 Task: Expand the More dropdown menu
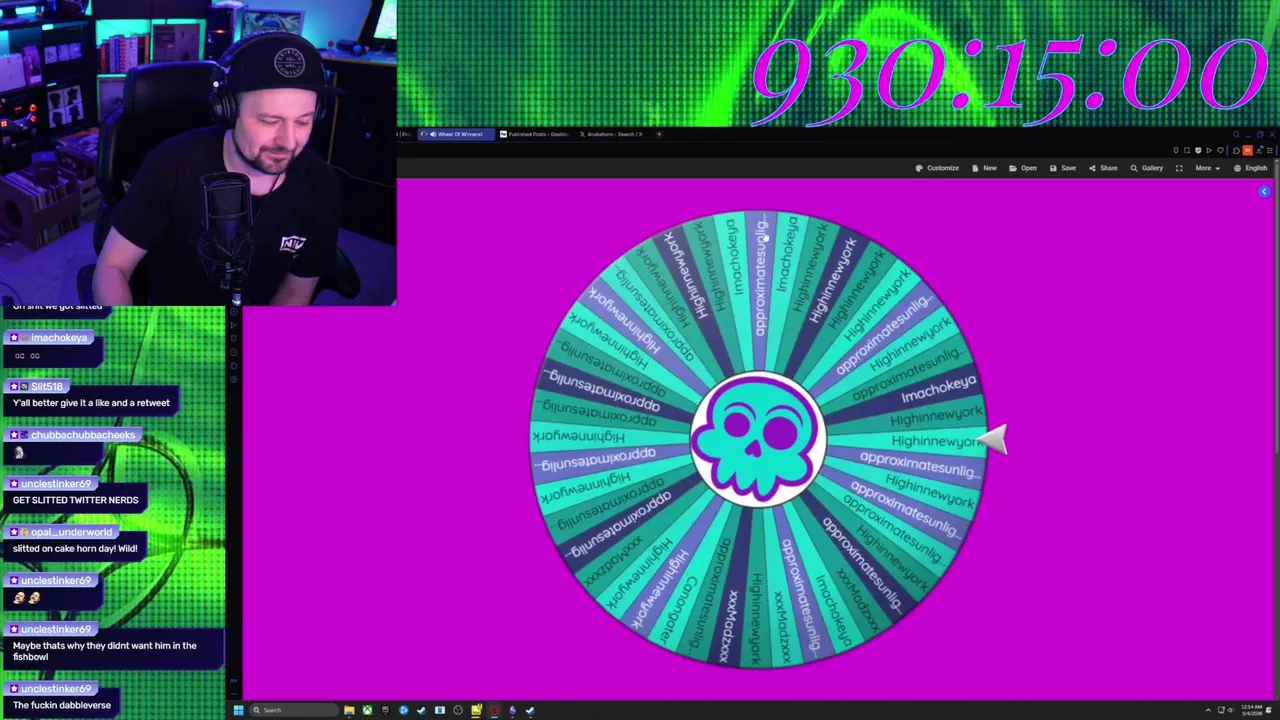1207,168
